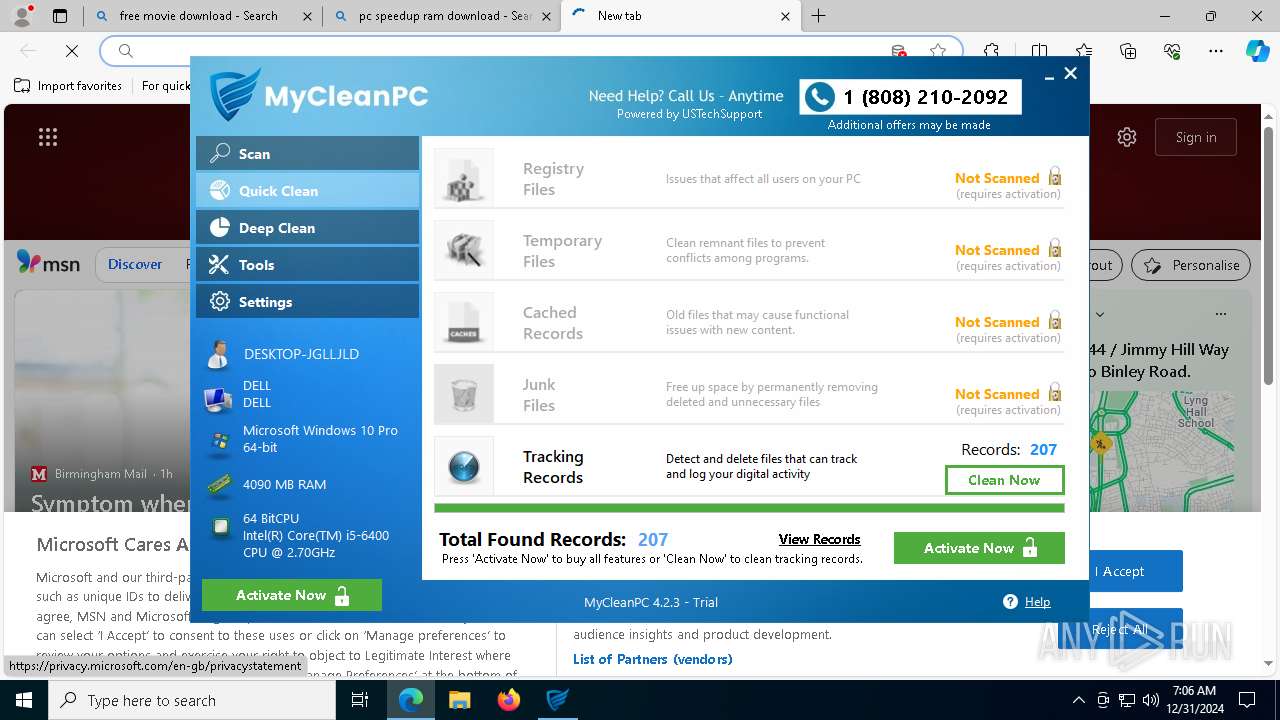The image size is (1280, 720).
Task: Open the taskbar notification center
Action: pyautogui.click(x=1247, y=700)
